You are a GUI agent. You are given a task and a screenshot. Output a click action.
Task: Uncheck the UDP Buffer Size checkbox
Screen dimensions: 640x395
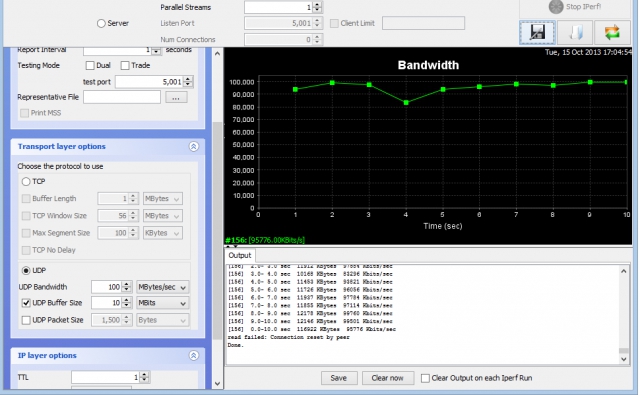coord(26,303)
